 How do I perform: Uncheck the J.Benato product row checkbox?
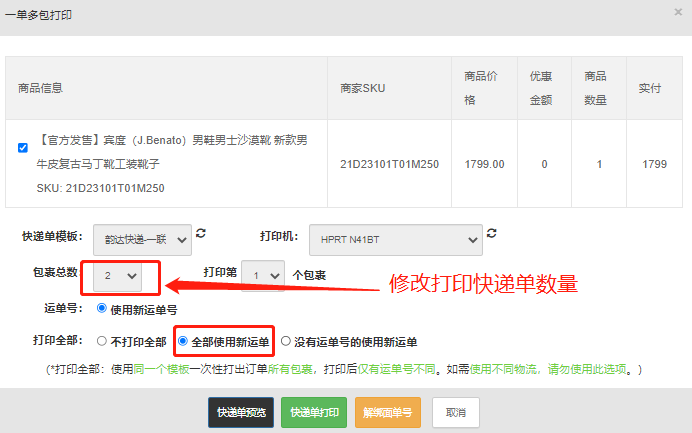23,148
